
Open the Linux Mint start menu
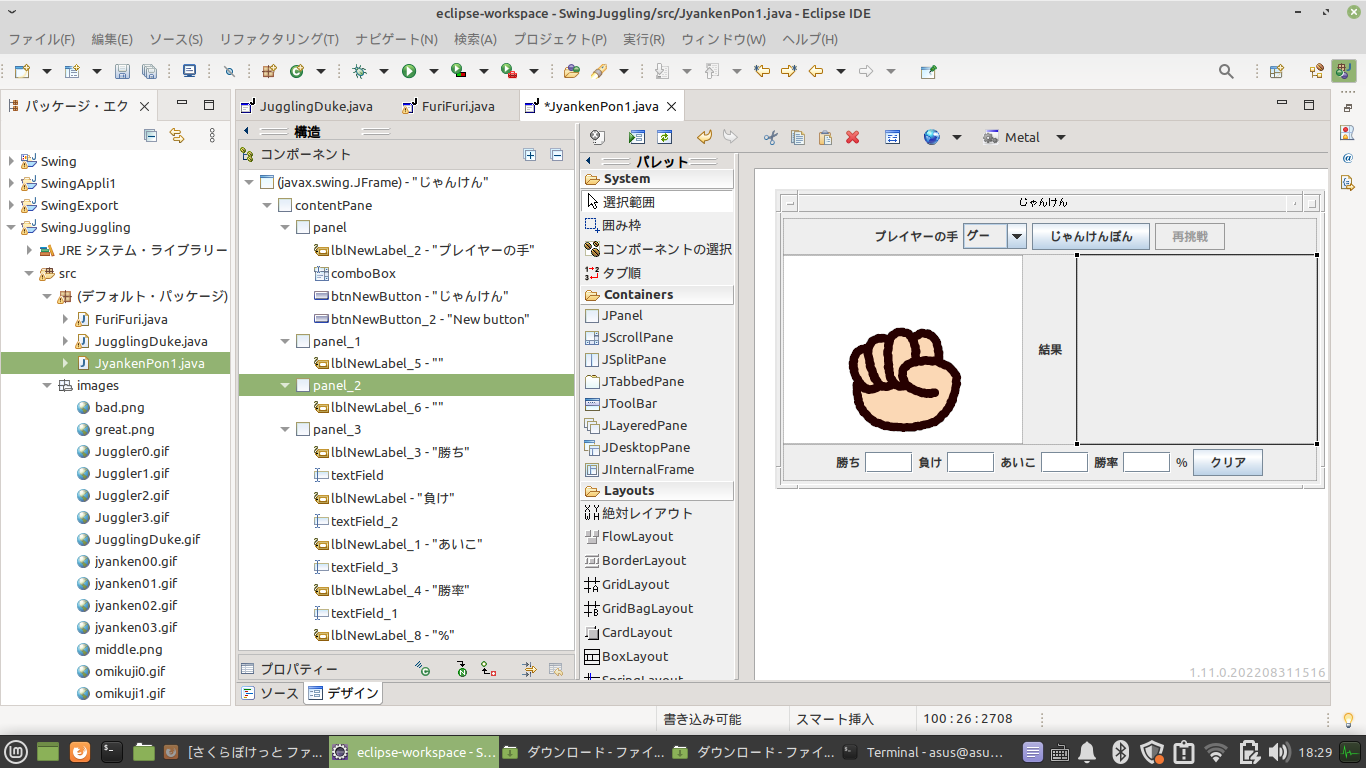click(15, 751)
